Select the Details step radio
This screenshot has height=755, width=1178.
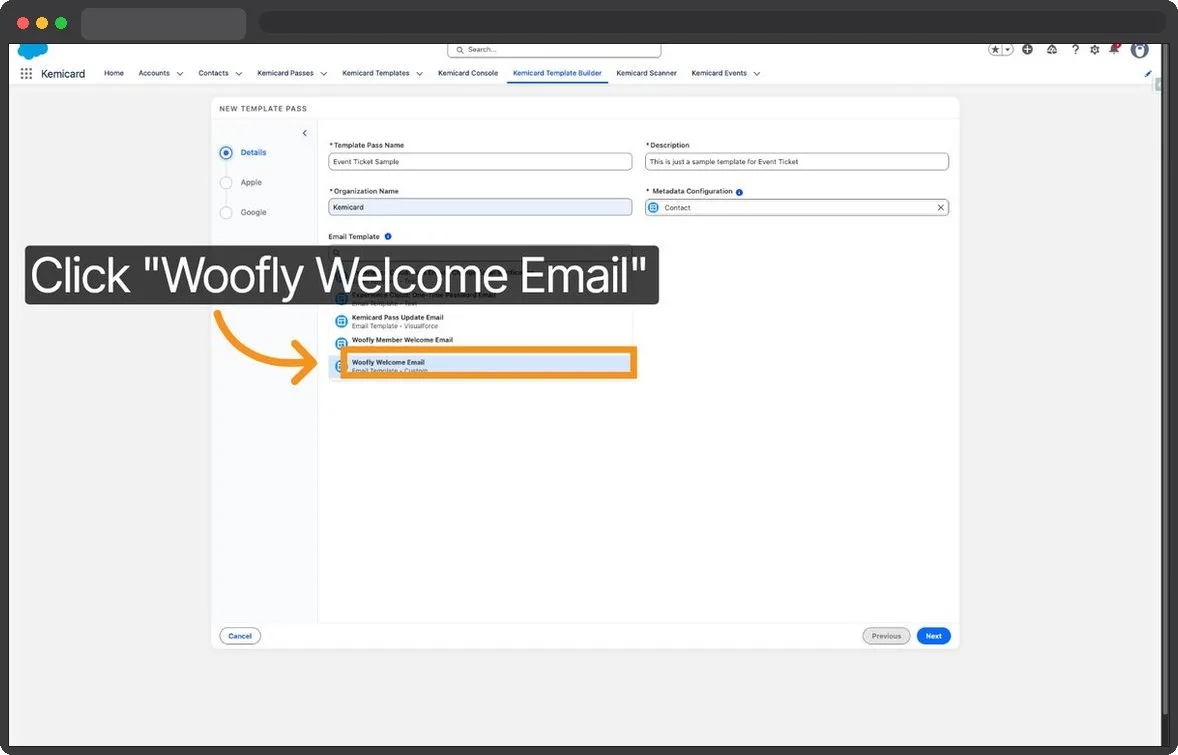(x=225, y=153)
